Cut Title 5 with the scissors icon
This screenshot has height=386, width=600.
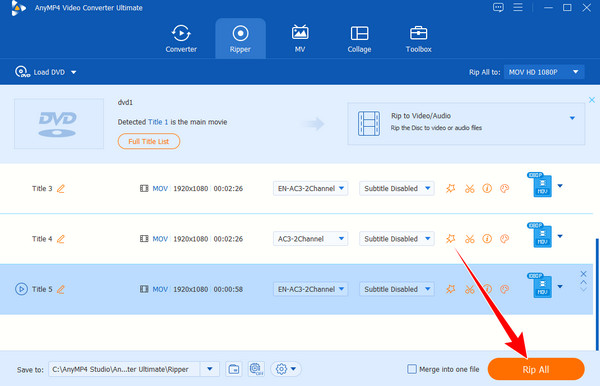(470, 290)
